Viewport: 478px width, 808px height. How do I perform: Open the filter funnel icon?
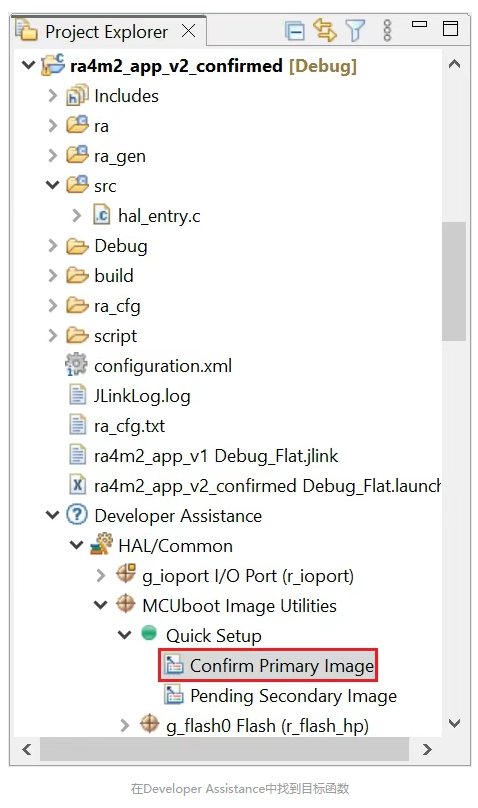click(x=355, y=31)
